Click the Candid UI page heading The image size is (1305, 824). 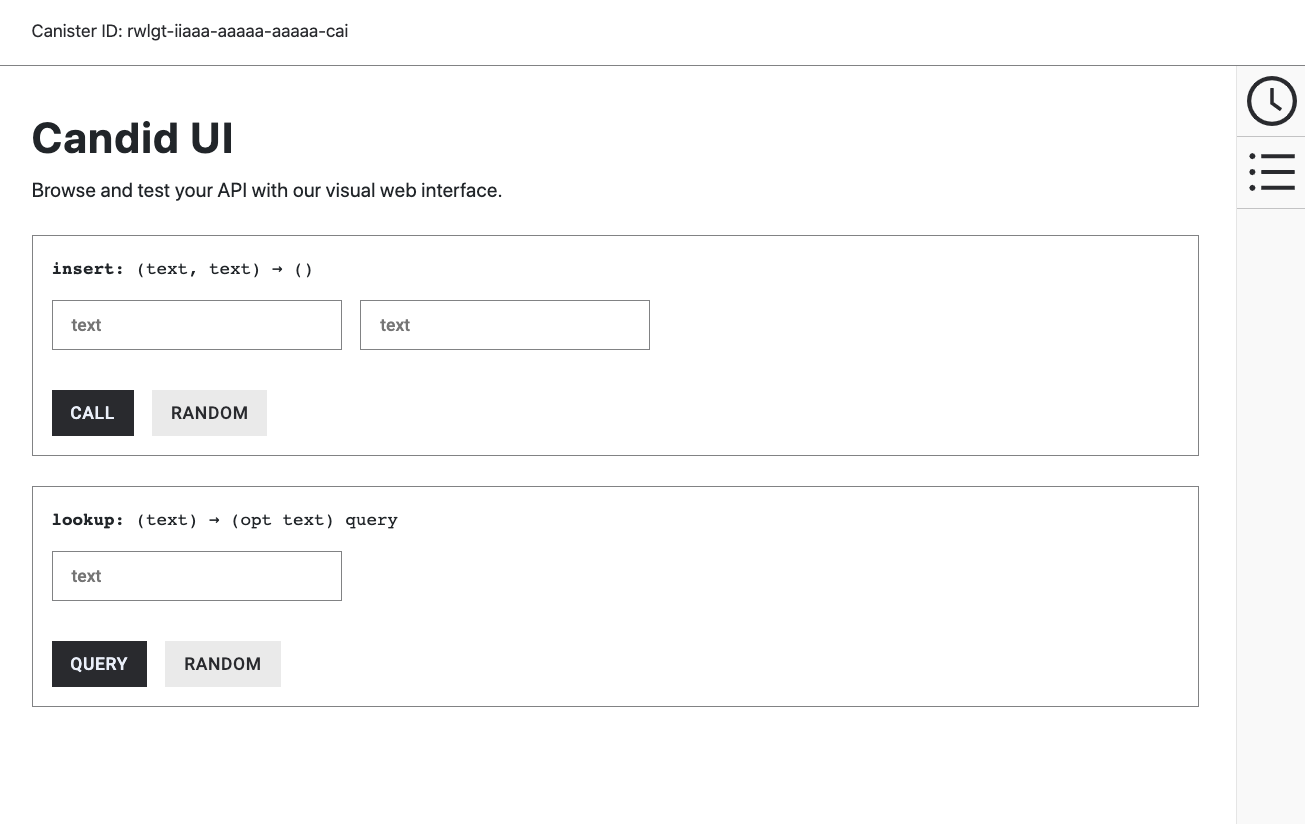coord(132,138)
